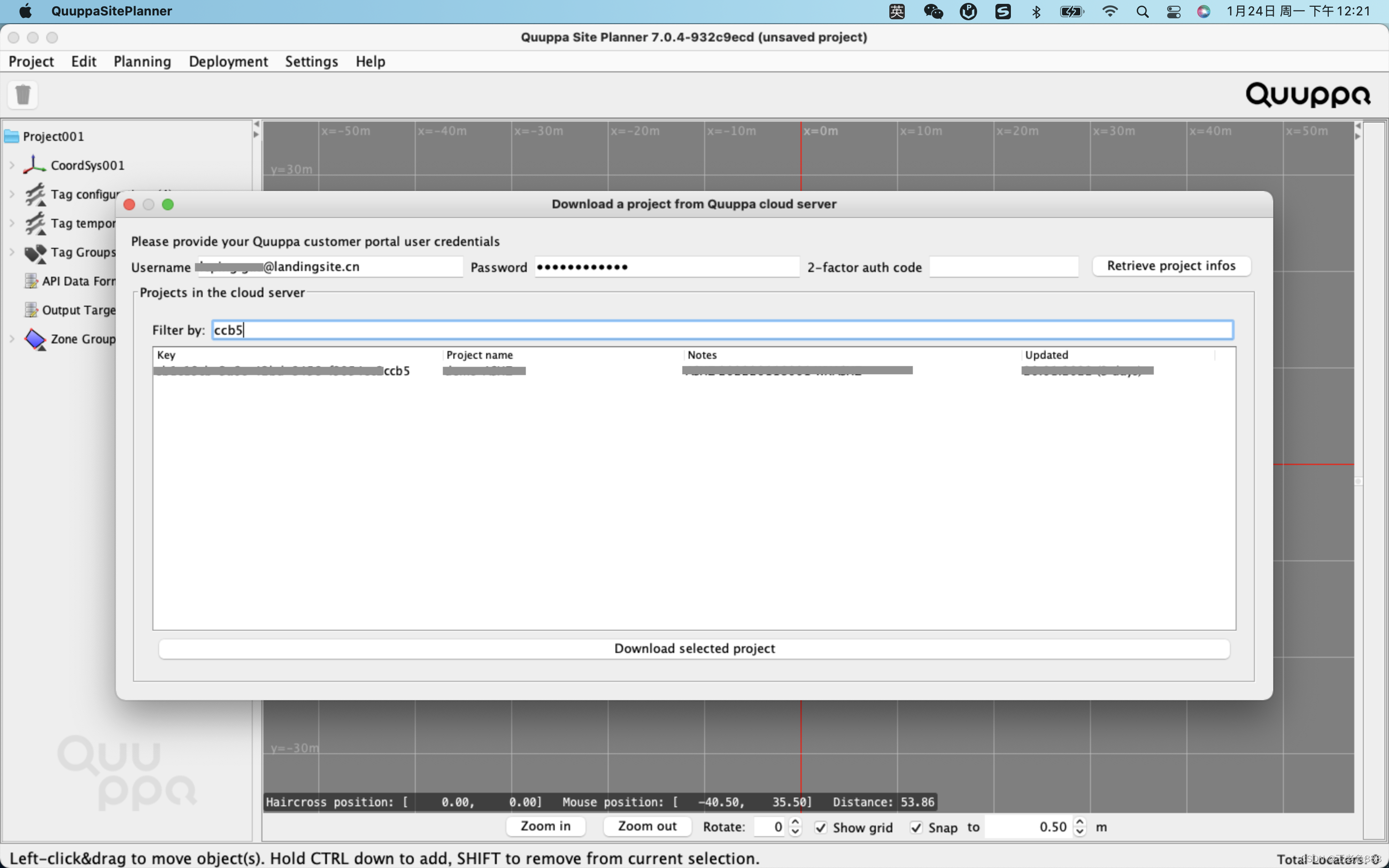Click the Output Targets server icon
1389x868 pixels.
pos(31,310)
